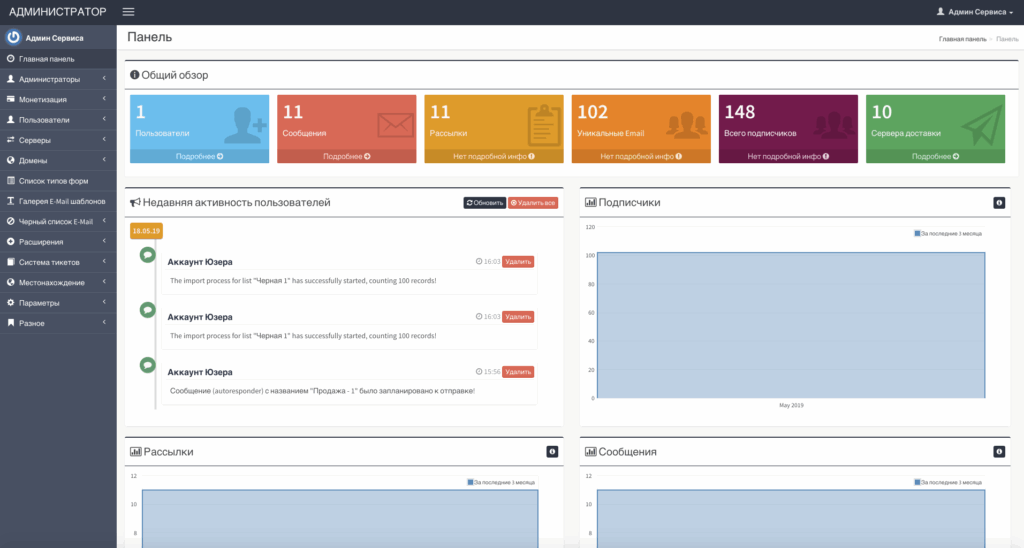Click the power icon beside Админ Сервиса
The height and width of the screenshot is (548, 1024).
click(x=13, y=38)
